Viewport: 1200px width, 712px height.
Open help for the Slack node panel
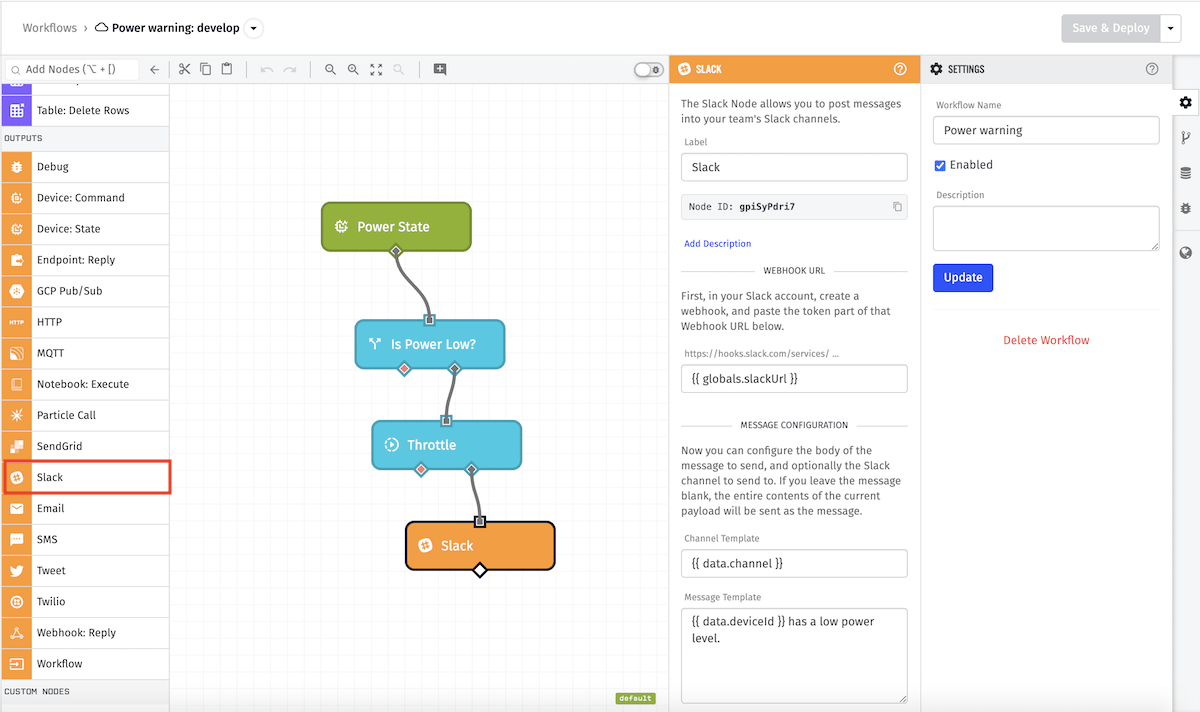pos(900,69)
